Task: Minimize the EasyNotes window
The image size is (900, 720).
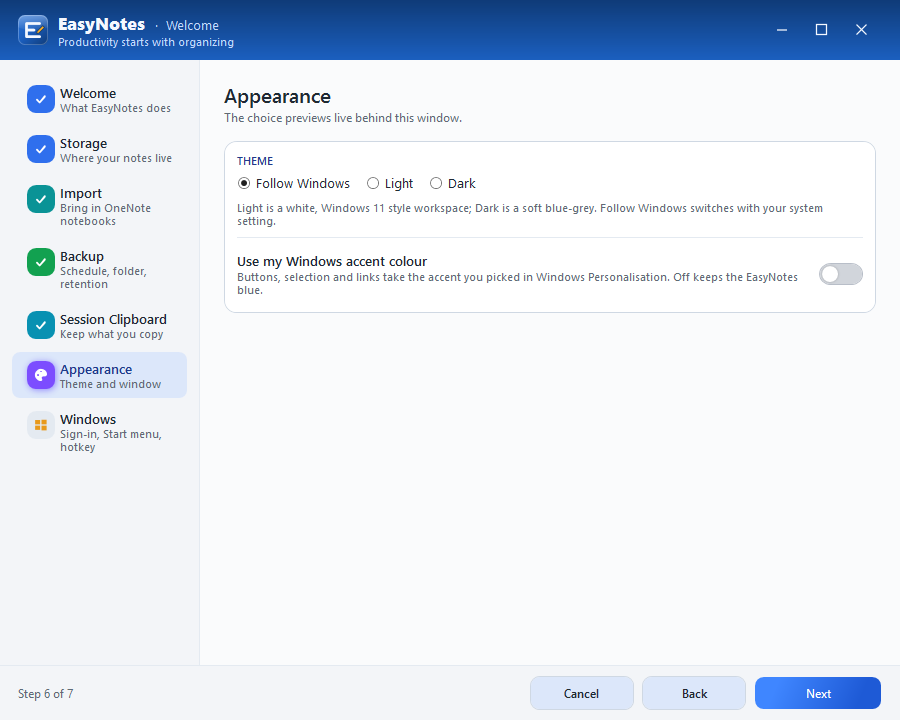Action: point(782,30)
